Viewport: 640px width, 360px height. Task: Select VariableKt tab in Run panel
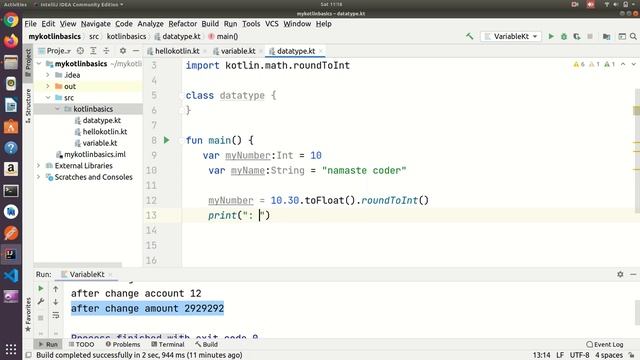tap(87, 274)
